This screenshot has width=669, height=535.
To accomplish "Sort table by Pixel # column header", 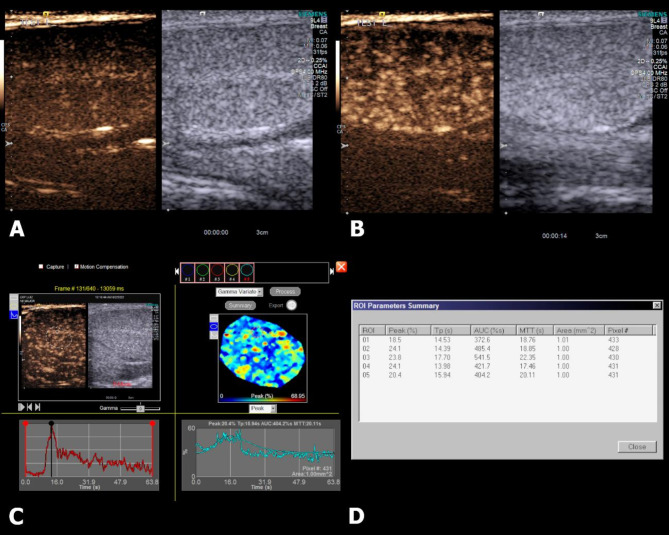I will pos(629,330).
